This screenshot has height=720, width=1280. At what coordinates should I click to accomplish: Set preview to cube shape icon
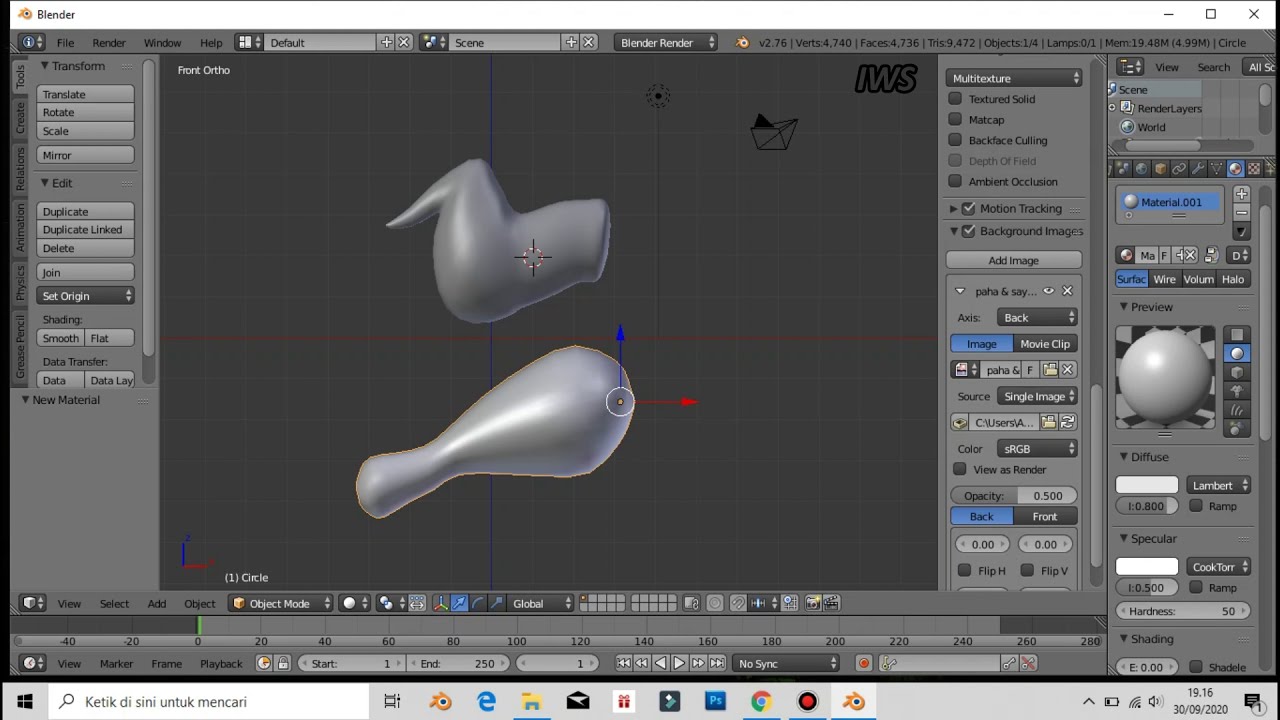[x=1237, y=372]
